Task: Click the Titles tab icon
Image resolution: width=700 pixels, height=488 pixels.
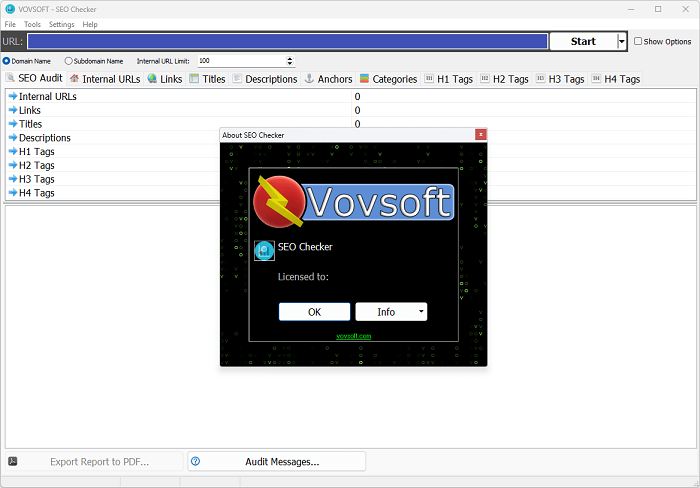Action: [194, 79]
